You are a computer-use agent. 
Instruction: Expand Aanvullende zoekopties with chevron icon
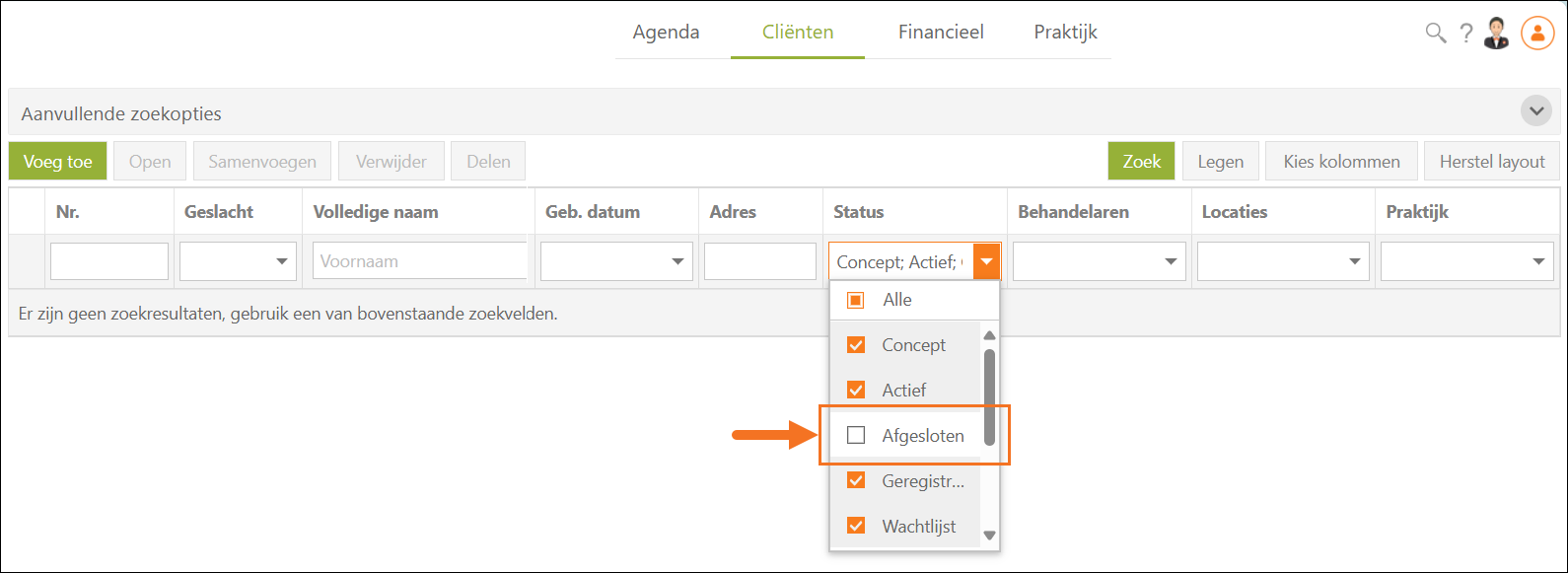click(x=1535, y=110)
